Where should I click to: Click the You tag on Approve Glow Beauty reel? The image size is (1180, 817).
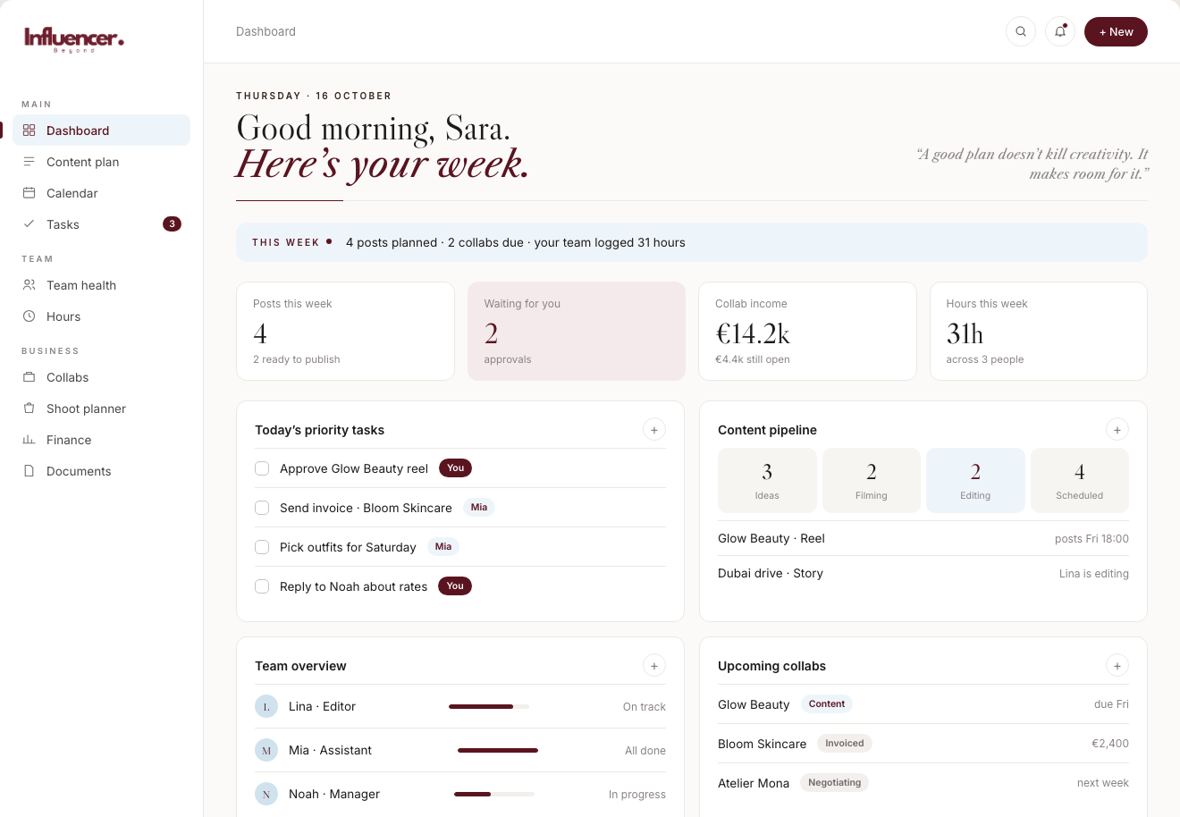[x=455, y=468]
